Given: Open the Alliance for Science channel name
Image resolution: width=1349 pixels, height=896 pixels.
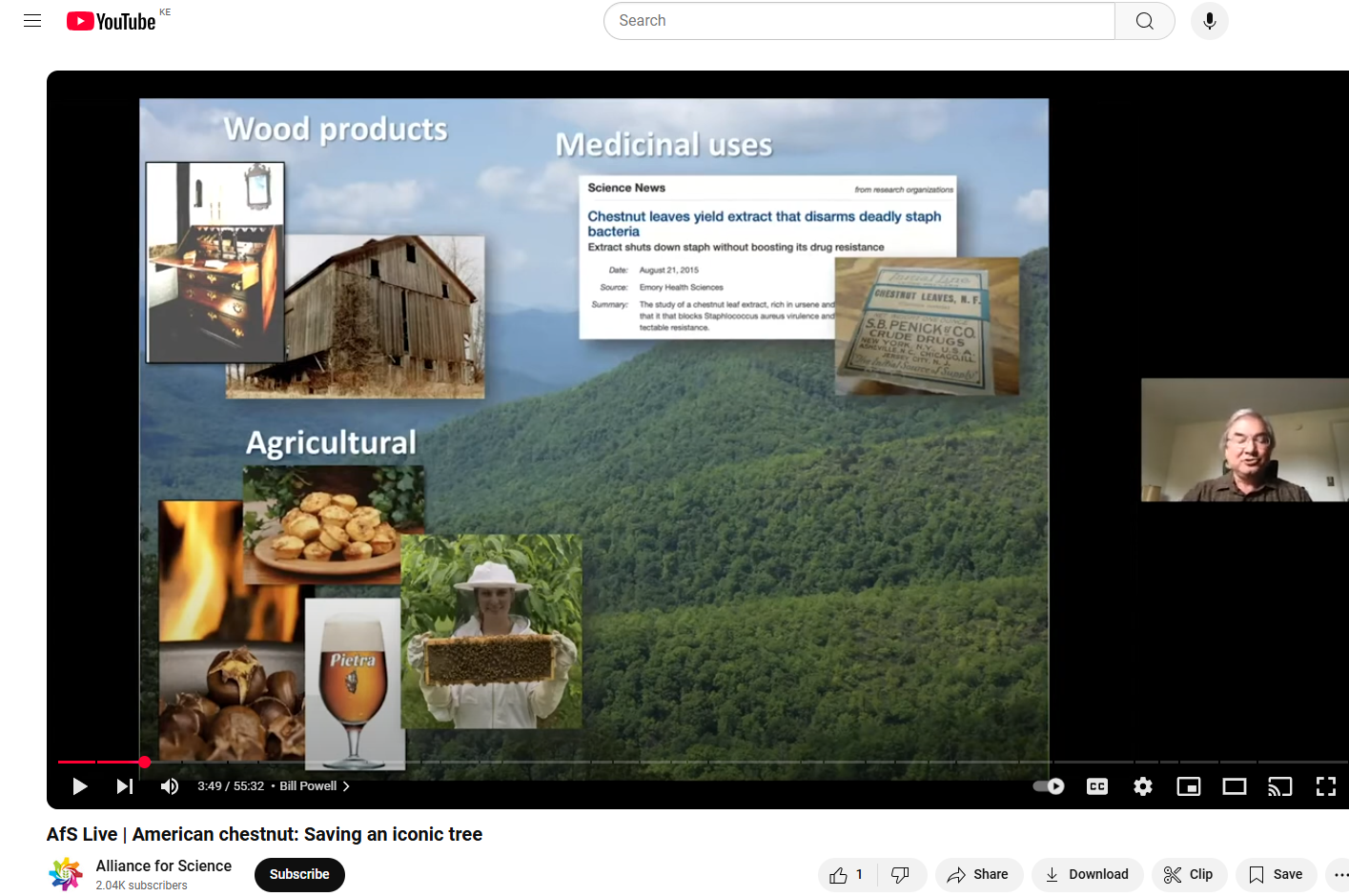Looking at the screenshot, I should [164, 865].
